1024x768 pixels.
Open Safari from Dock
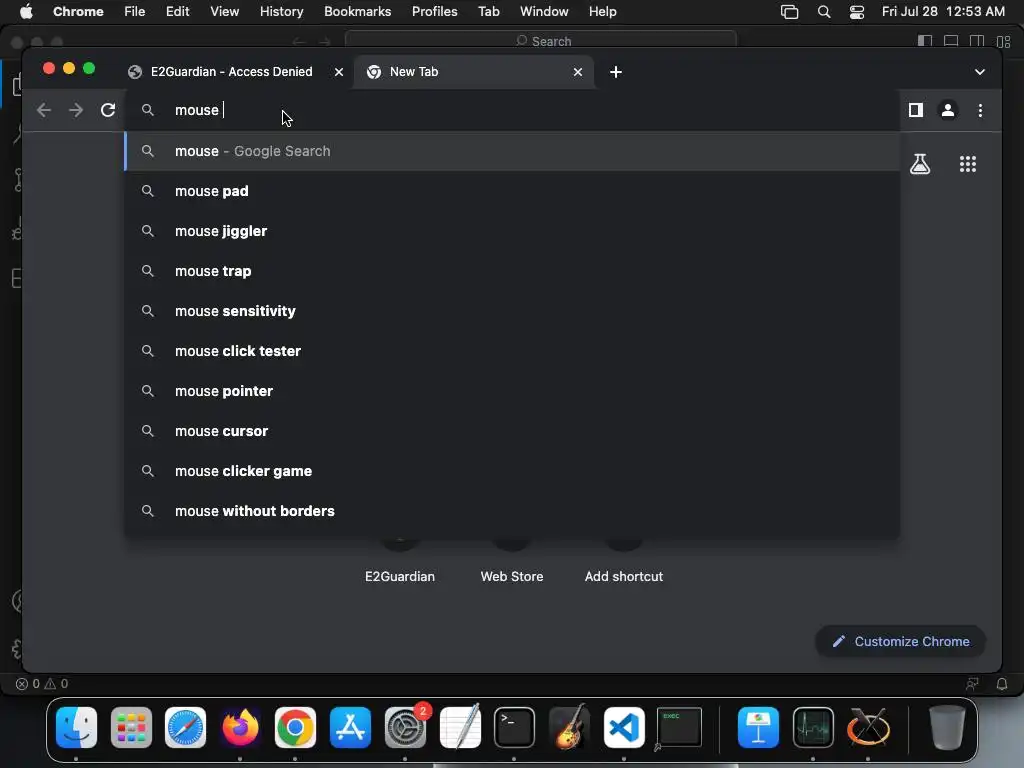click(185, 728)
